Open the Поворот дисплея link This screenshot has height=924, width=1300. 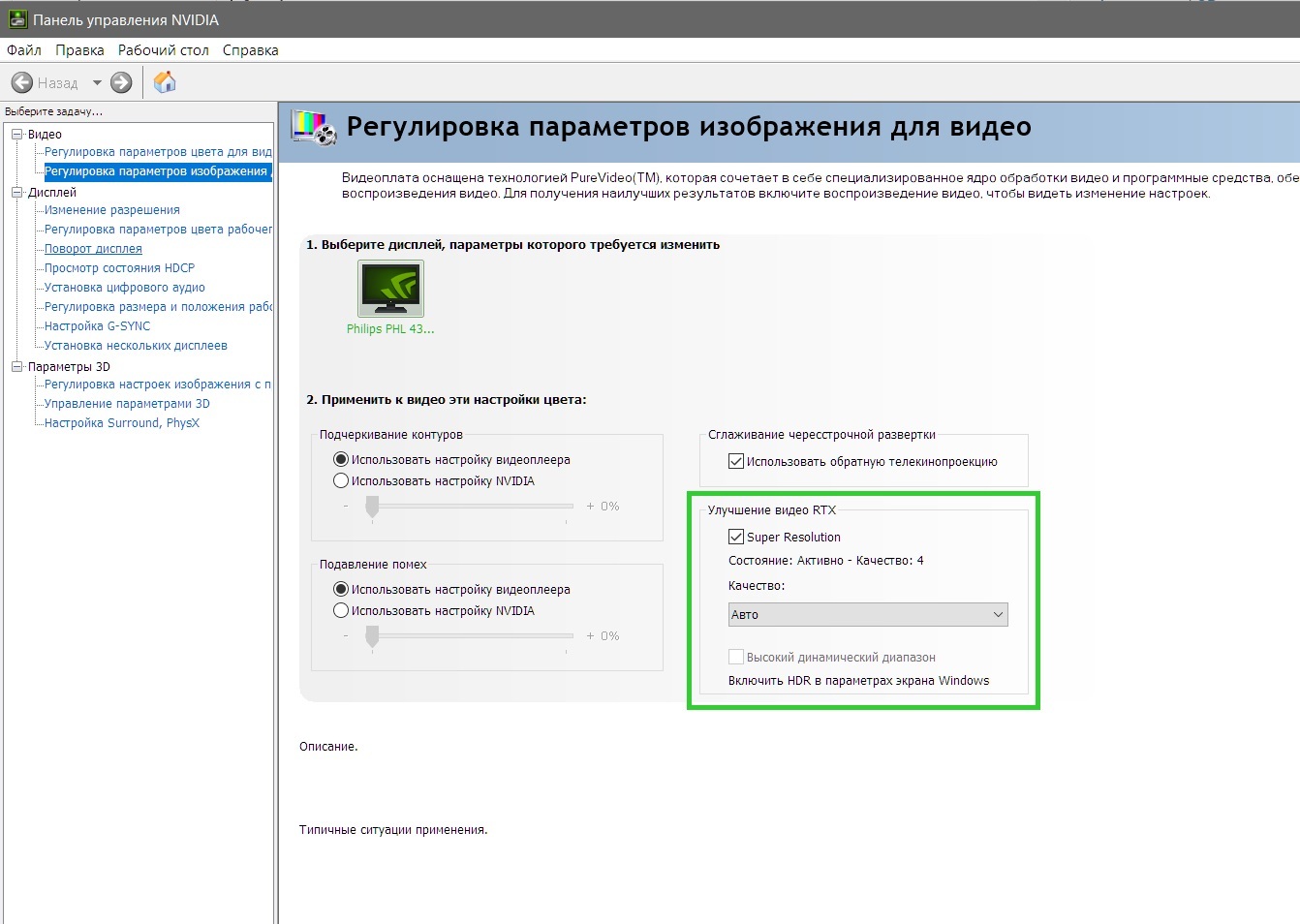[x=93, y=249]
